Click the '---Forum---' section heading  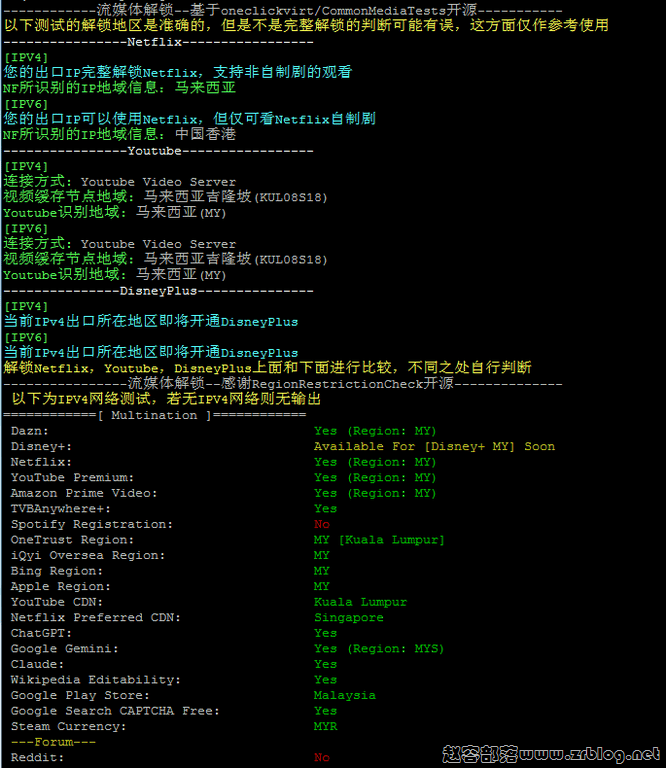[53, 742]
